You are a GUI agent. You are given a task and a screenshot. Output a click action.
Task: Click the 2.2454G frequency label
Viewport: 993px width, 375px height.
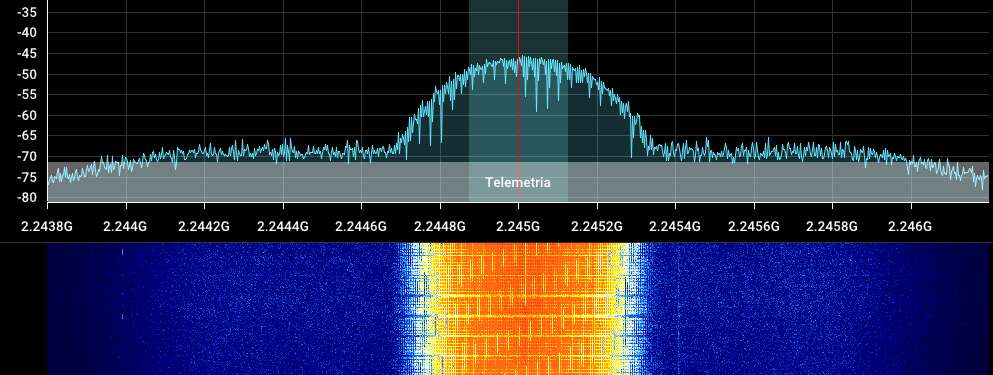(x=676, y=226)
